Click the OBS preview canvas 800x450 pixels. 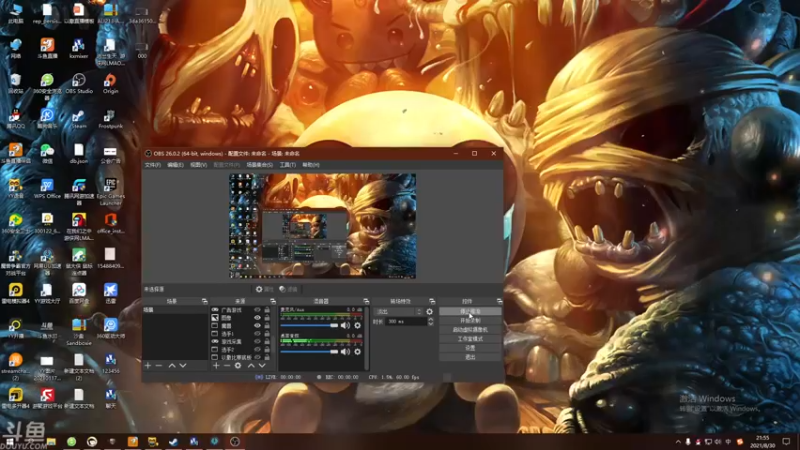pos(322,226)
